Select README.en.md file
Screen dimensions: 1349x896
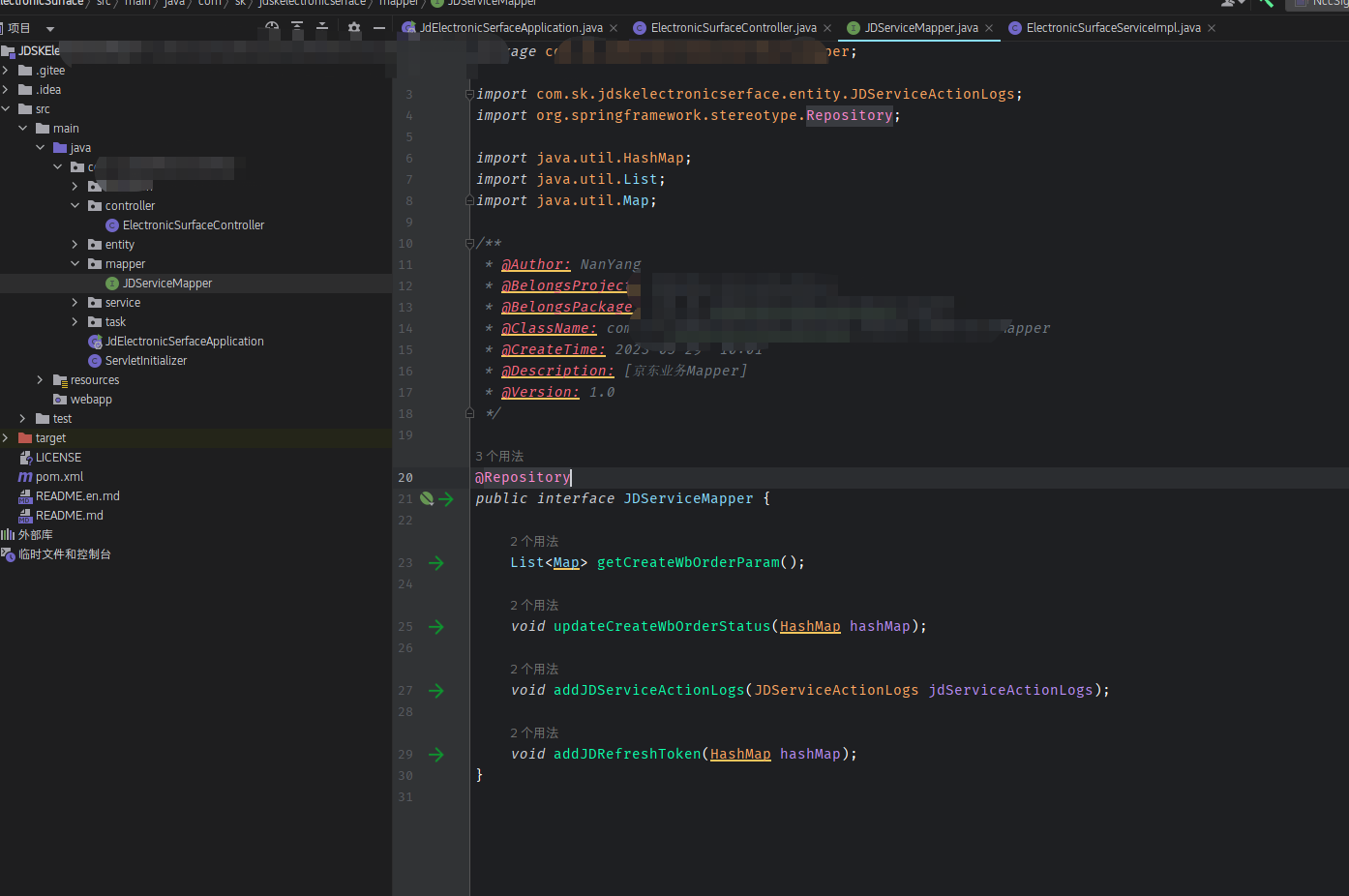click(x=77, y=496)
